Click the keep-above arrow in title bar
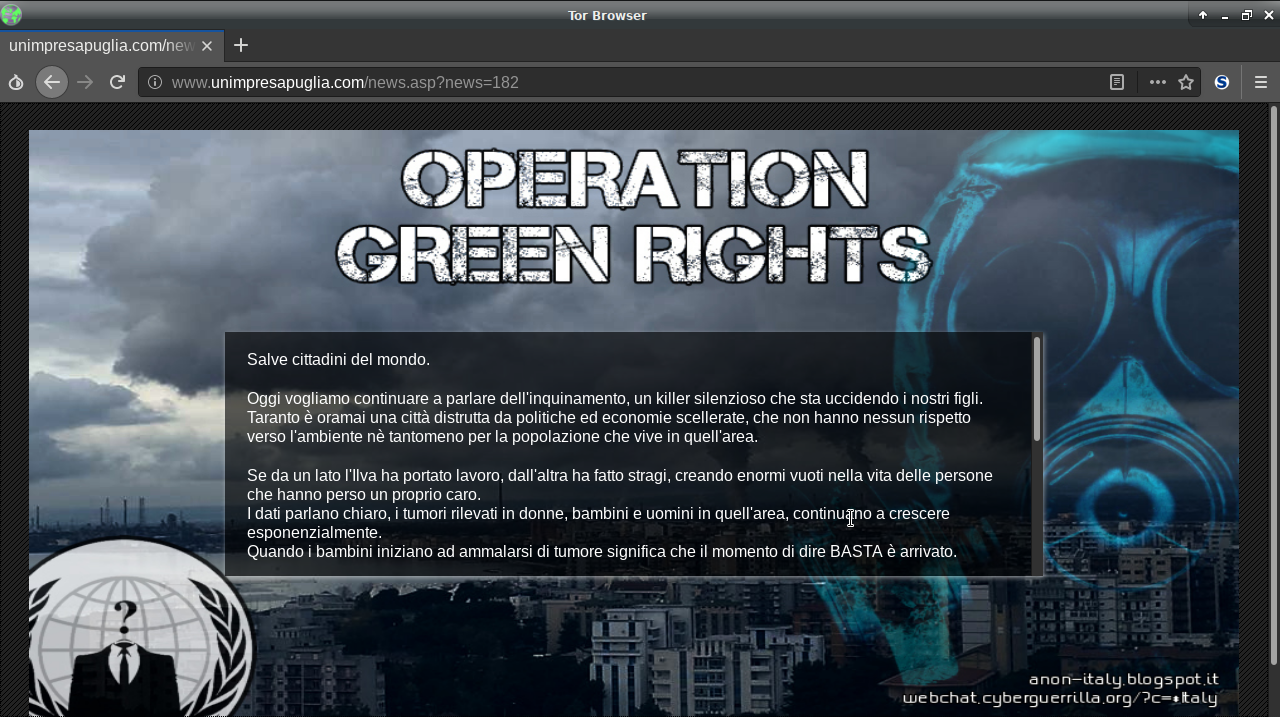This screenshot has width=1280, height=717. (x=1202, y=15)
